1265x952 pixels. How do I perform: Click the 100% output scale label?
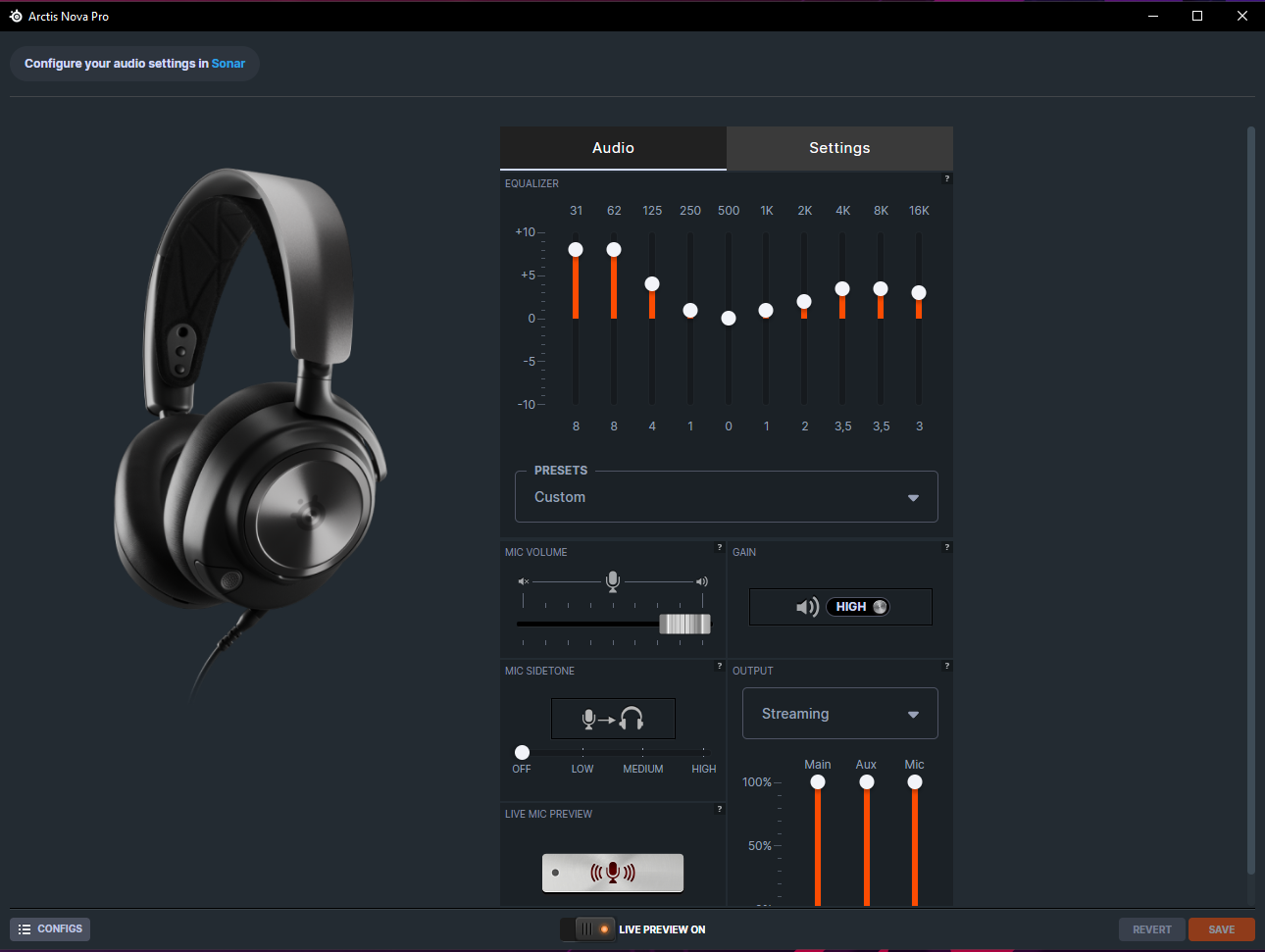[x=756, y=782]
